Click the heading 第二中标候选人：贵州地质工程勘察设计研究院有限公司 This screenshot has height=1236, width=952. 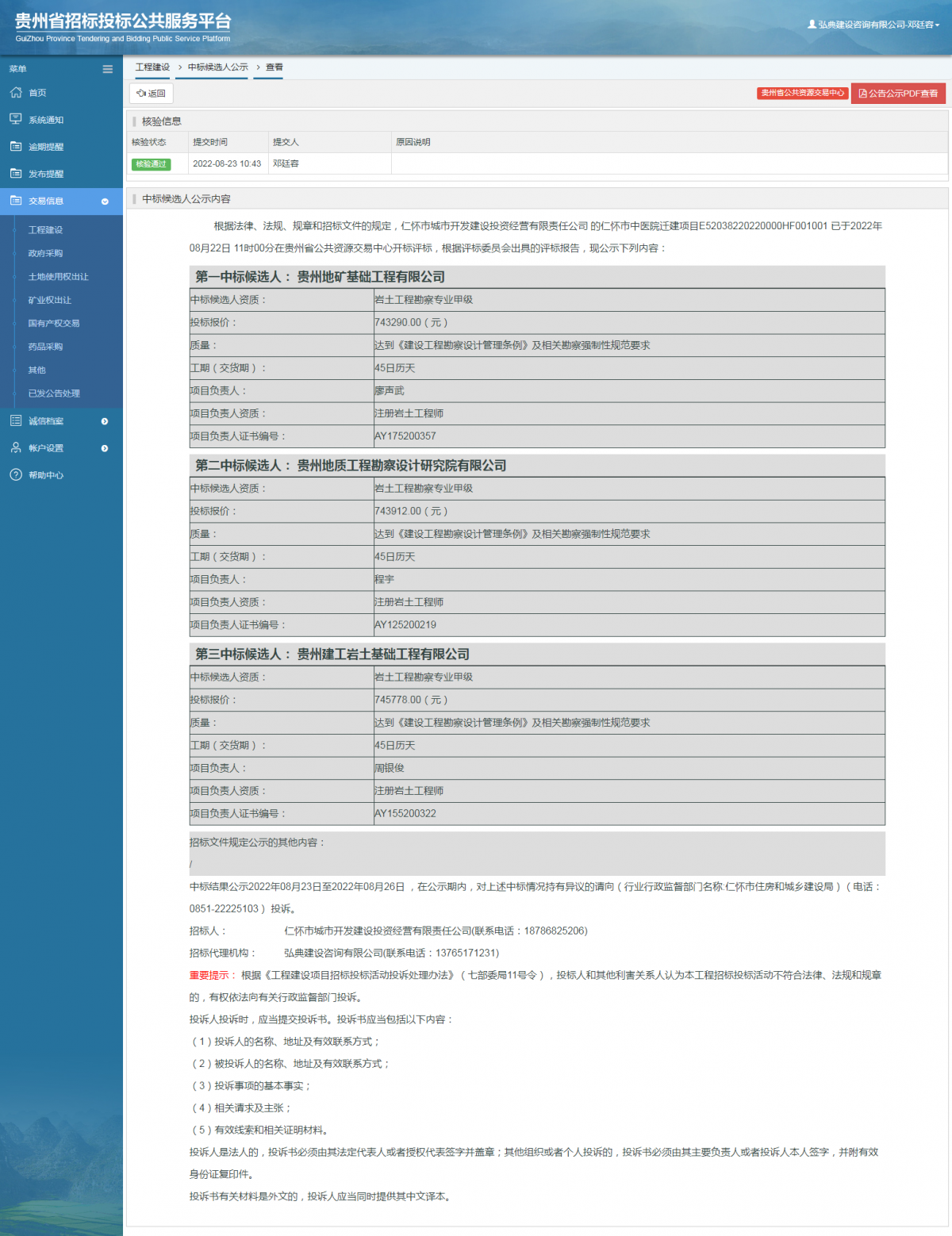pyautogui.click(x=351, y=466)
